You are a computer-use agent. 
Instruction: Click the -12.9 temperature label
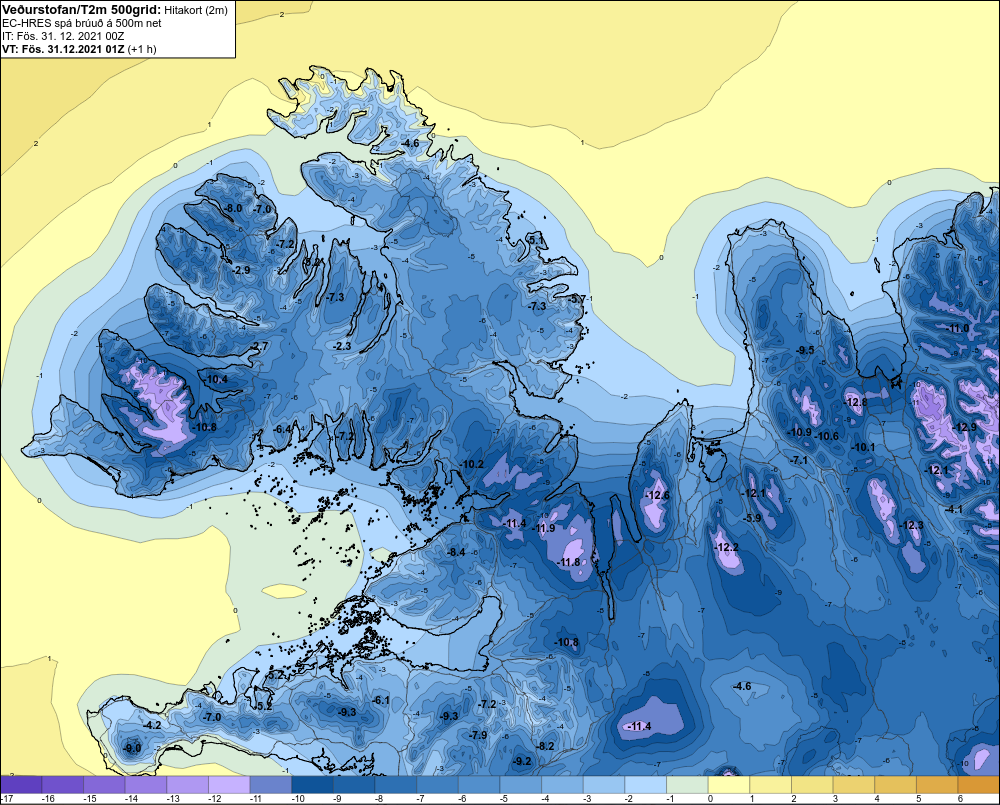point(966,427)
